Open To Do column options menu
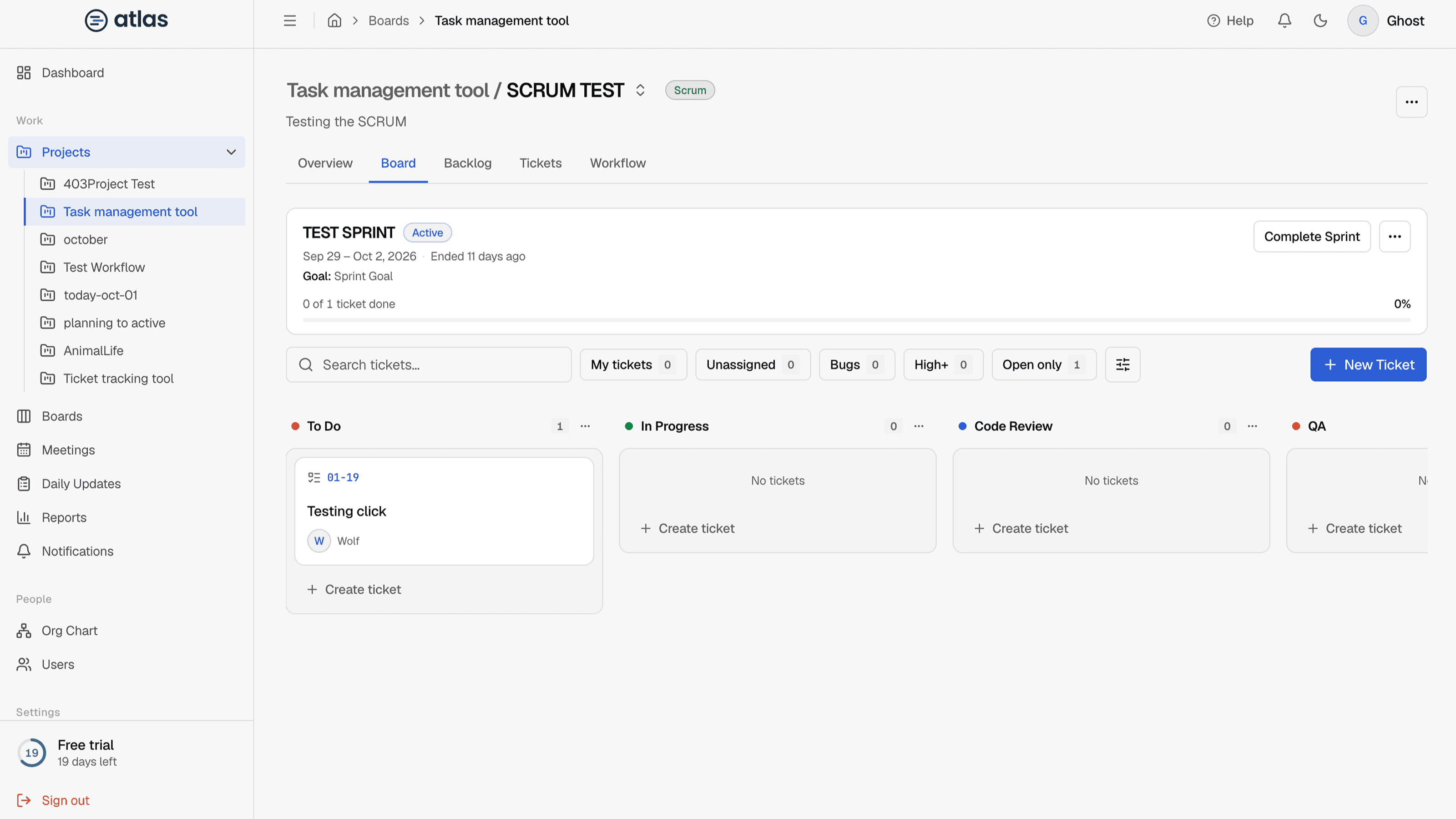 (x=585, y=426)
